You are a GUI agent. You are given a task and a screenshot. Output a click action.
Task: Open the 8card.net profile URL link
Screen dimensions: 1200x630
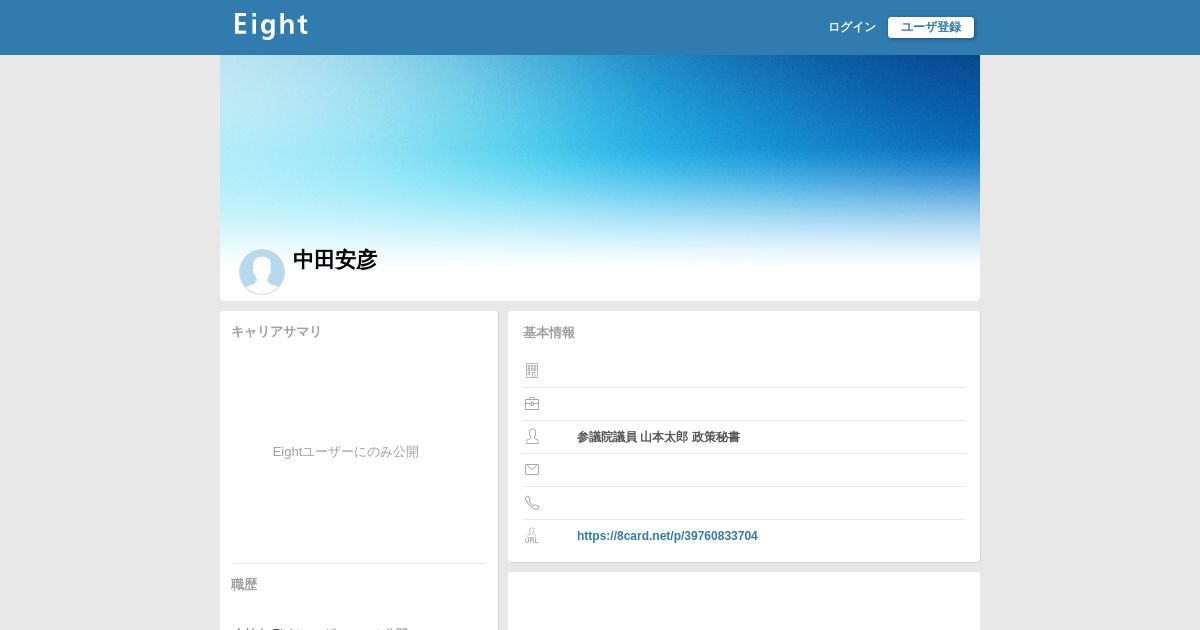(667, 536)
